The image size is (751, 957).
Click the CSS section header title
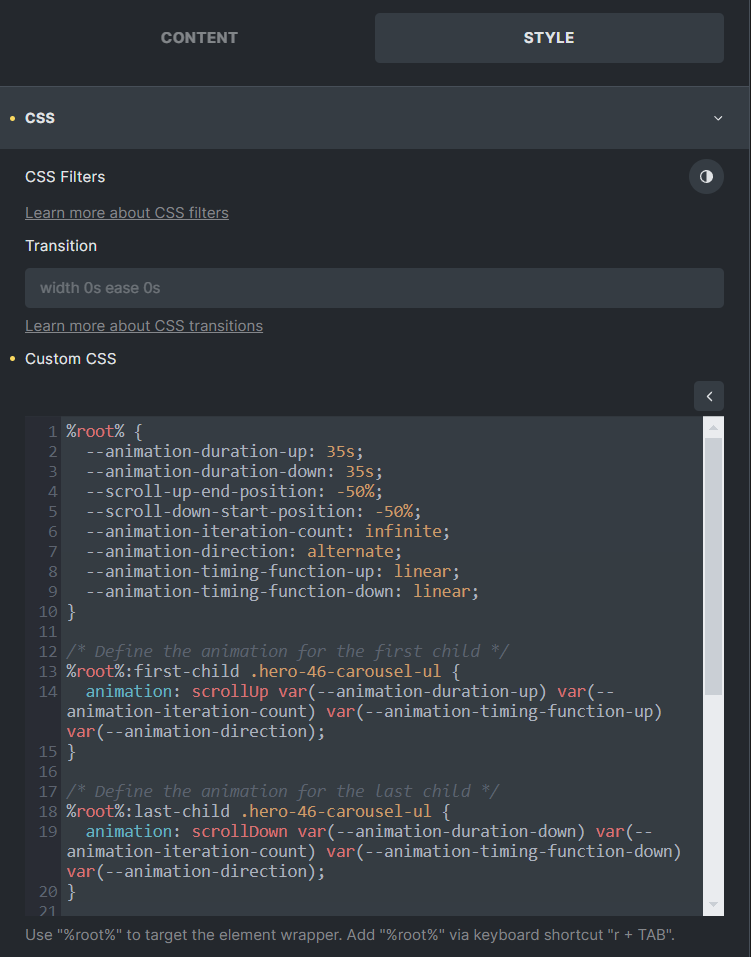point(40,118)
